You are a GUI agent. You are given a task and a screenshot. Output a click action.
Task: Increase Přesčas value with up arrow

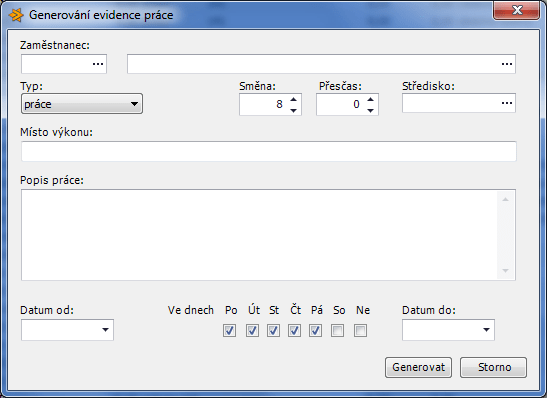coord(370,99)
